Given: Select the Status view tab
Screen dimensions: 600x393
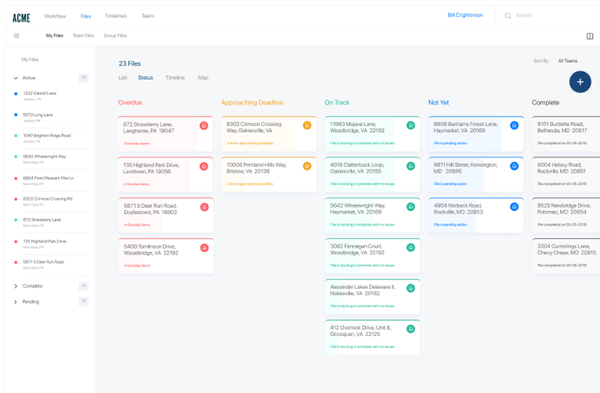Looking at the screenshot, I should point(145,78).
